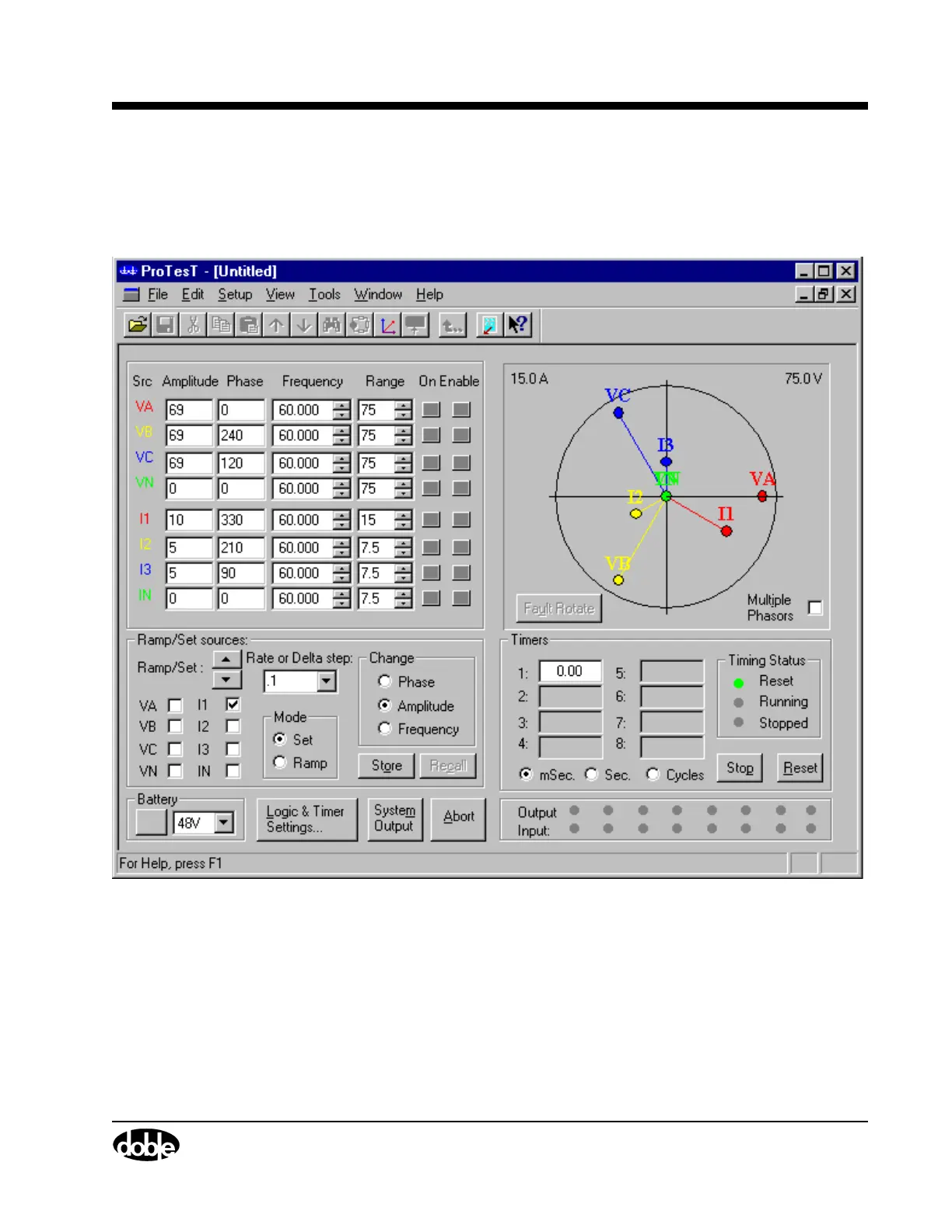Click the down arrow toolbar icon

[x=304, y=324]
